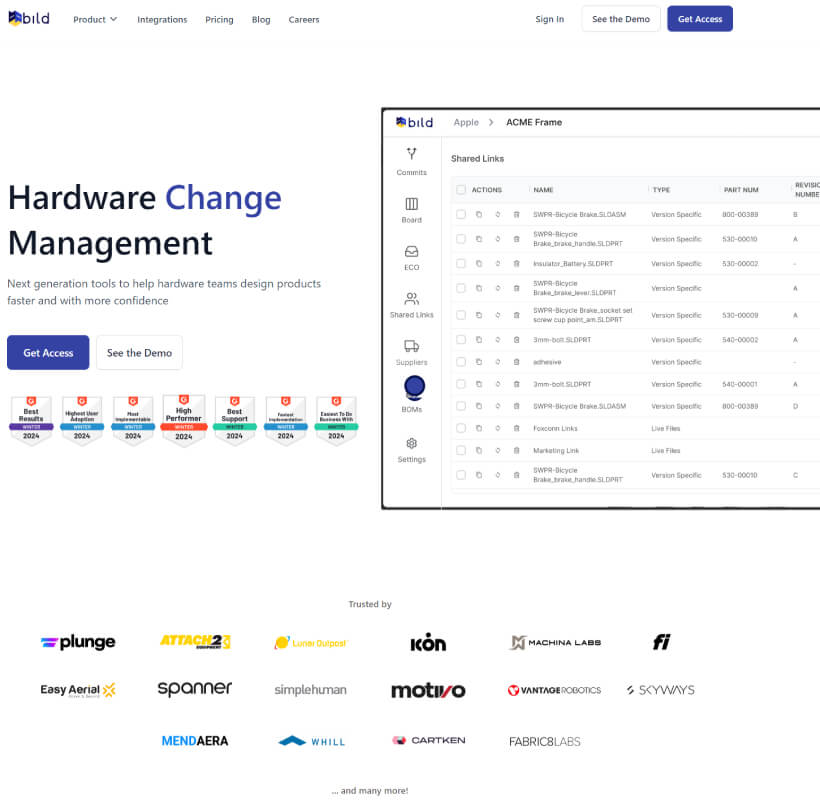The image size is (820, 800).
Task: Expand the Product dropdown menu
Action: (95, 19)
